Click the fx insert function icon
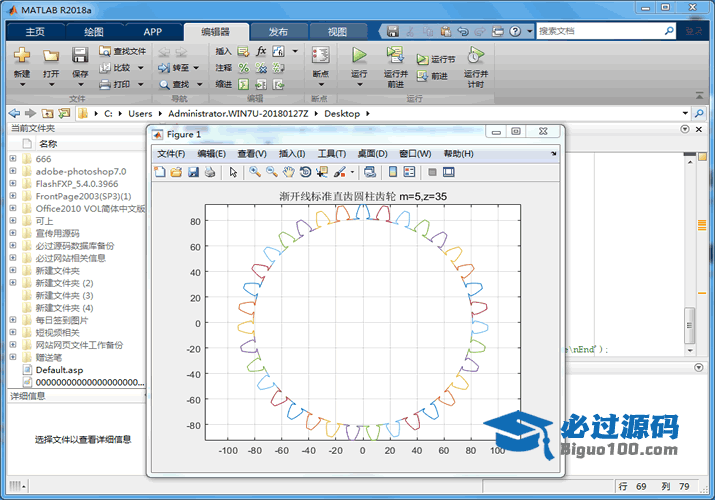 pos(261,51)
